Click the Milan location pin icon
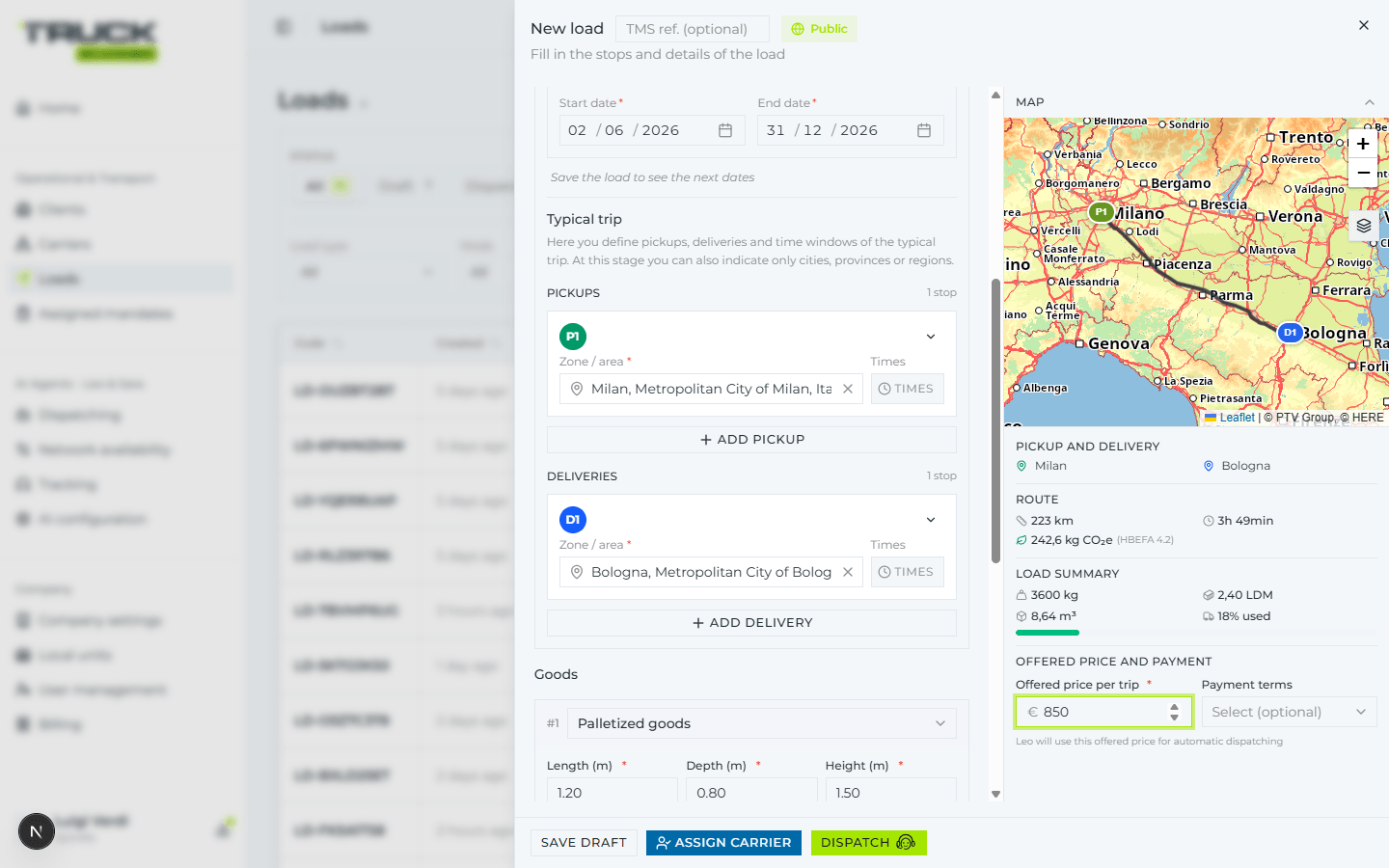 coord(577,389)
